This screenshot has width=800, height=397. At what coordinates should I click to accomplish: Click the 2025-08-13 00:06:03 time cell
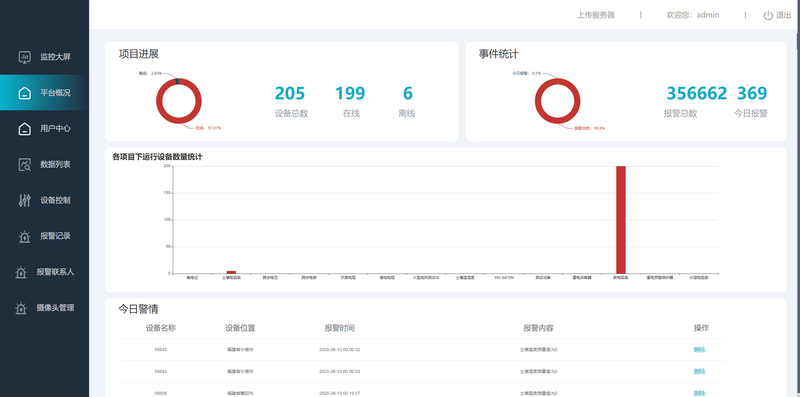click(340, 371)
